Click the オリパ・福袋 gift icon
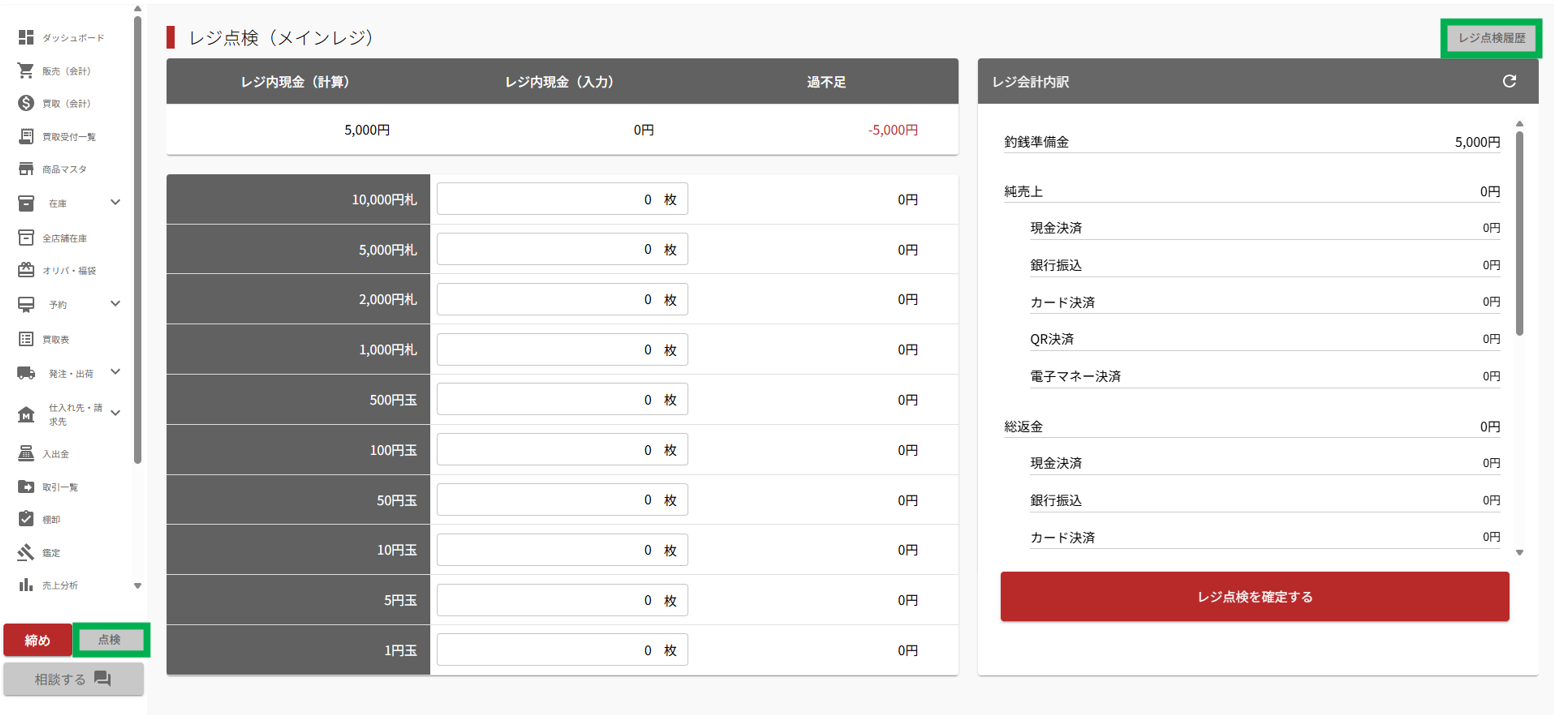The image size is (1554, 715). (26, 270)
